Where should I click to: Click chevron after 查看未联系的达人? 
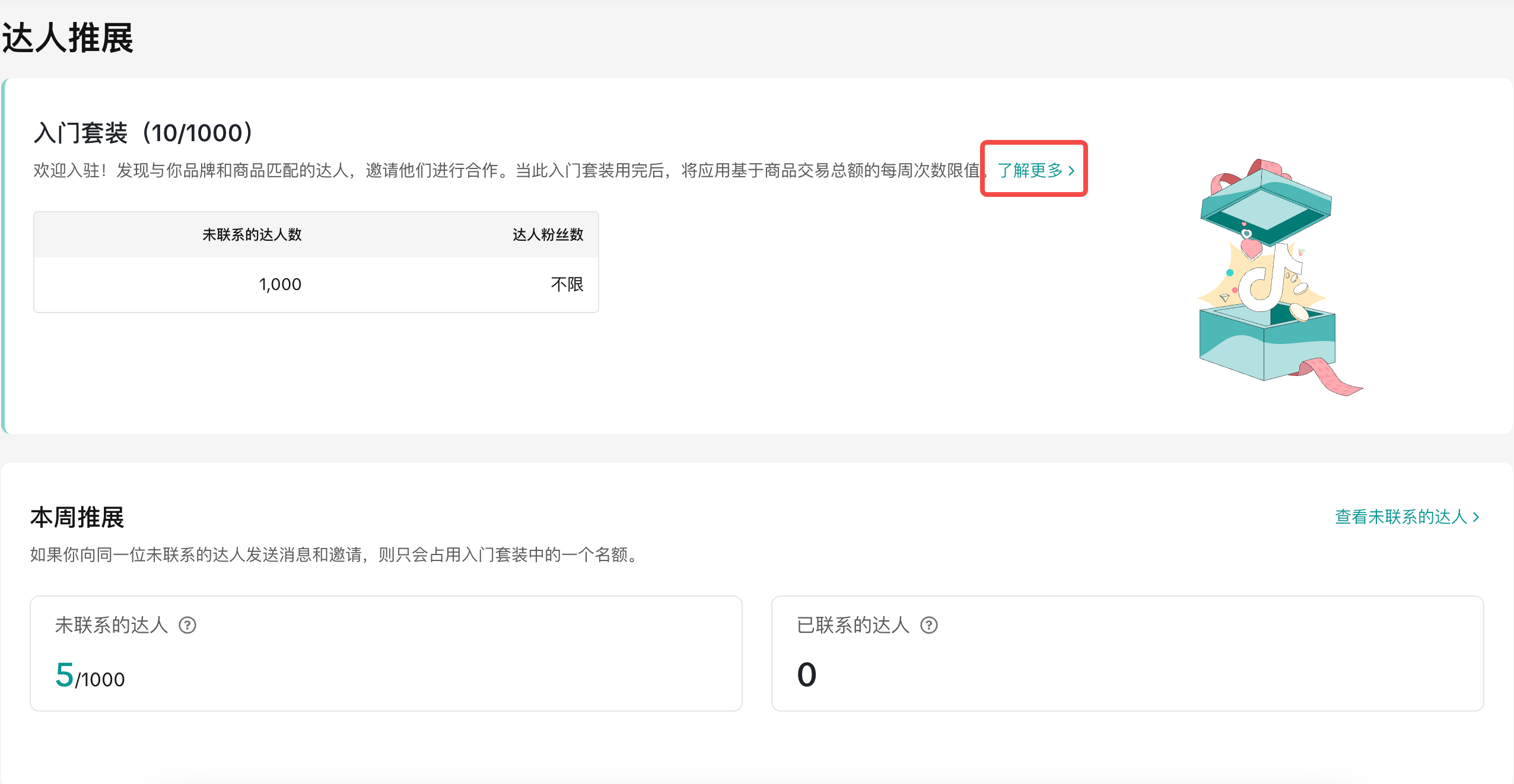click(1476, 517)
